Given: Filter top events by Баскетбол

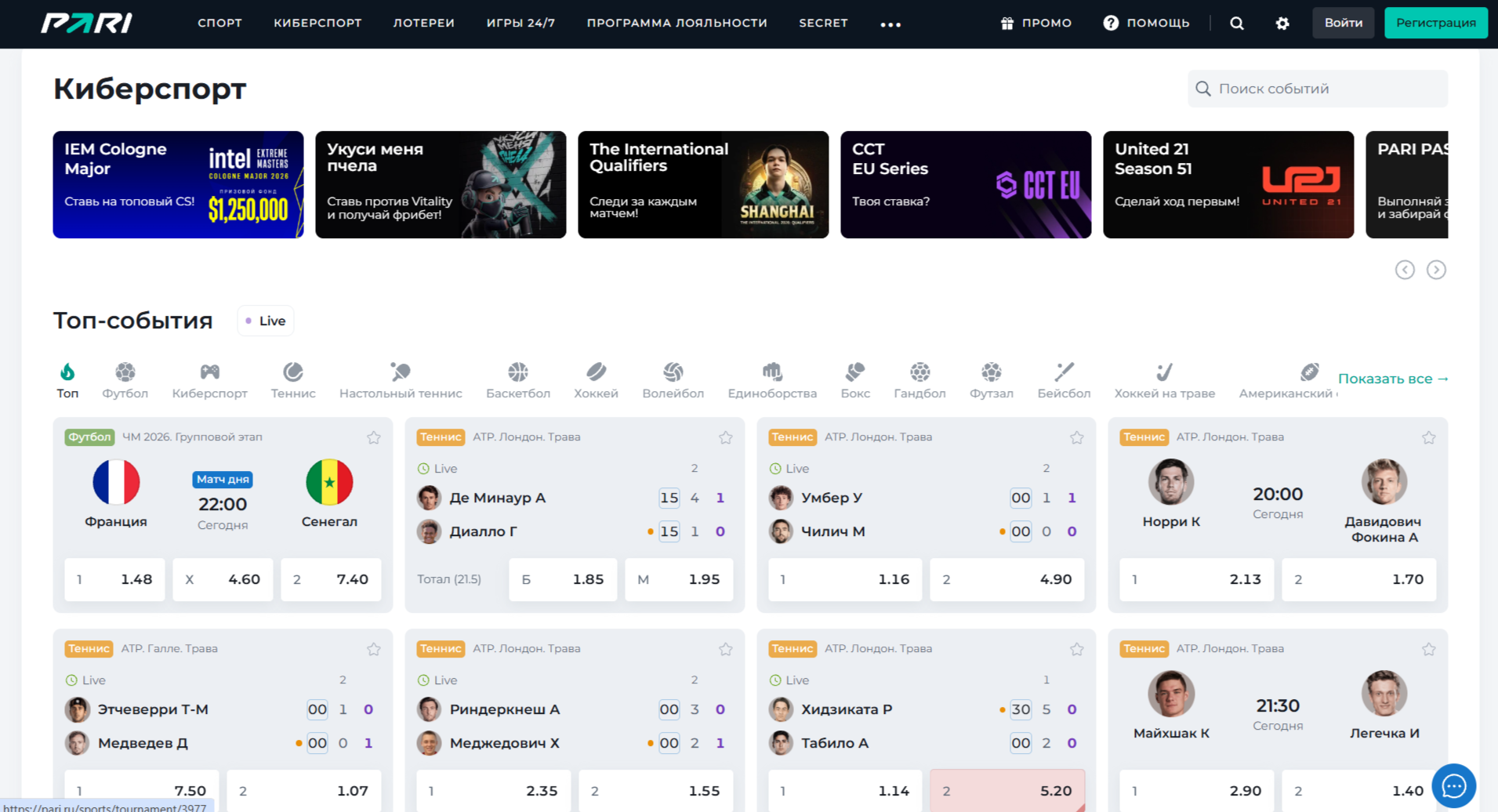Looking at the screenshot, I should [518, 380].
